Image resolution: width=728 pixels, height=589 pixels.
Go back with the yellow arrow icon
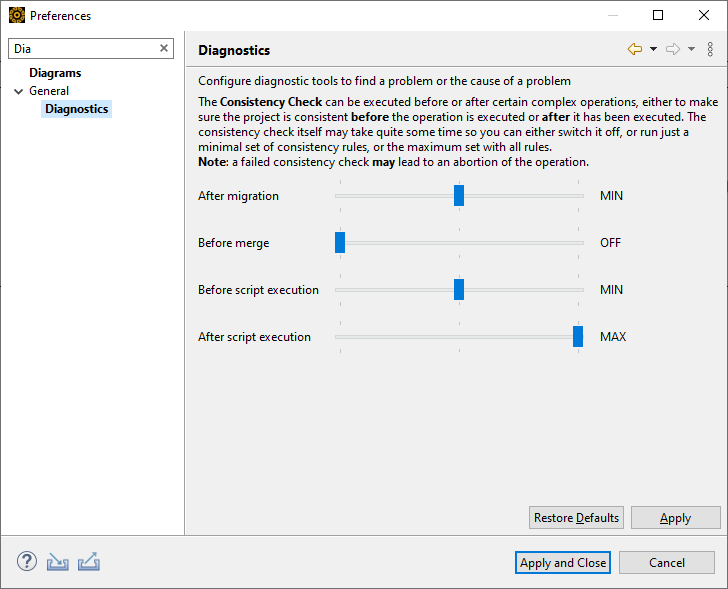click(x=635, y=49)
